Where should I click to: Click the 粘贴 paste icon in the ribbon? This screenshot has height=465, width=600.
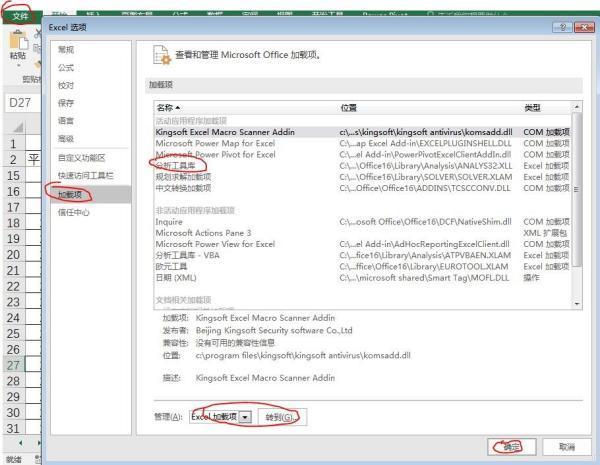(x=18, y=41)
